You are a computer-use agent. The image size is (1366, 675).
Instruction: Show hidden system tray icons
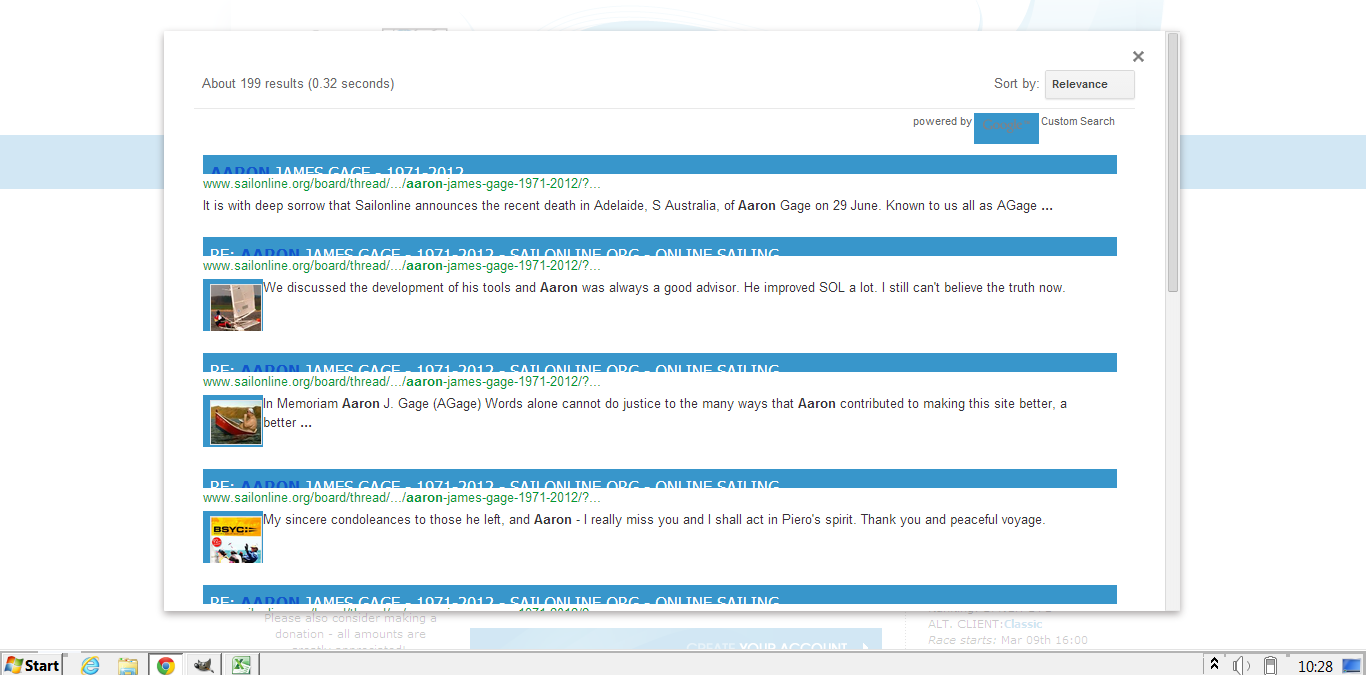pyautogui.click(x=1214, y=664)
